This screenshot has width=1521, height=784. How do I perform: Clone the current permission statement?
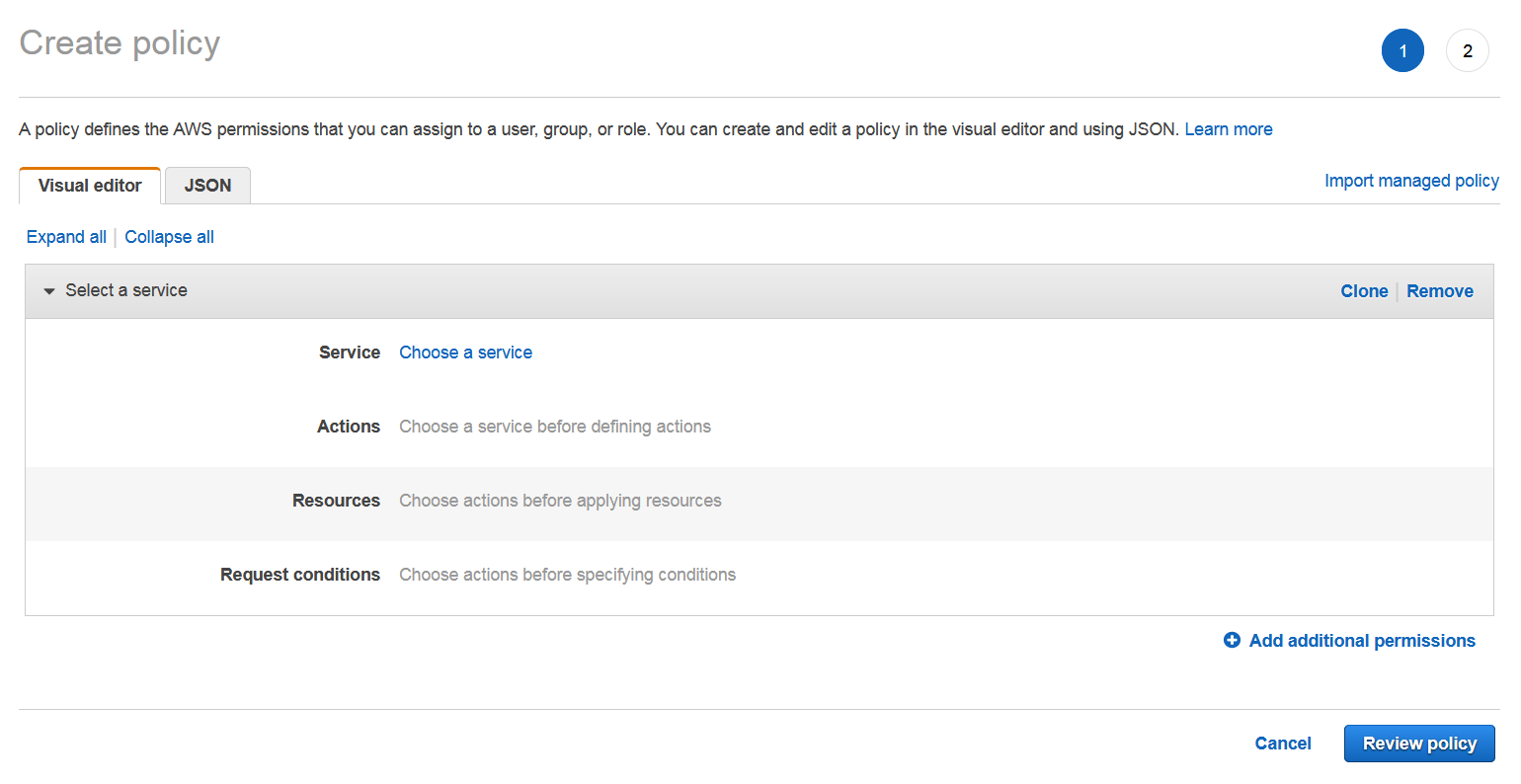coord(1364,290)
